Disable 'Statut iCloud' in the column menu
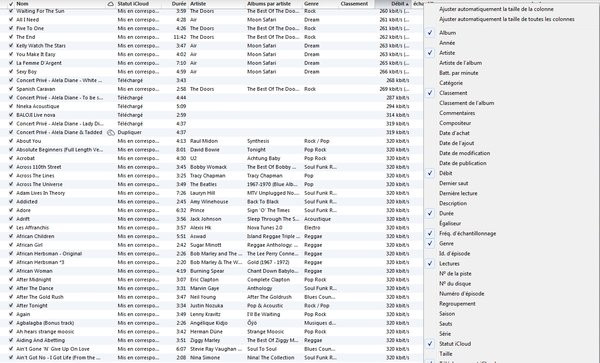 (455, 344)
